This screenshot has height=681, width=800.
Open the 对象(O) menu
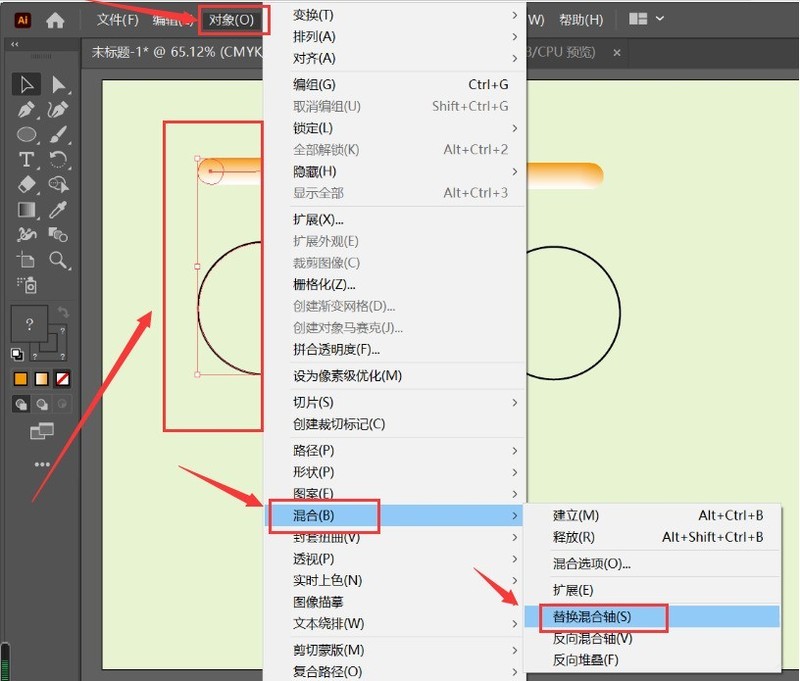click(231, 20)
